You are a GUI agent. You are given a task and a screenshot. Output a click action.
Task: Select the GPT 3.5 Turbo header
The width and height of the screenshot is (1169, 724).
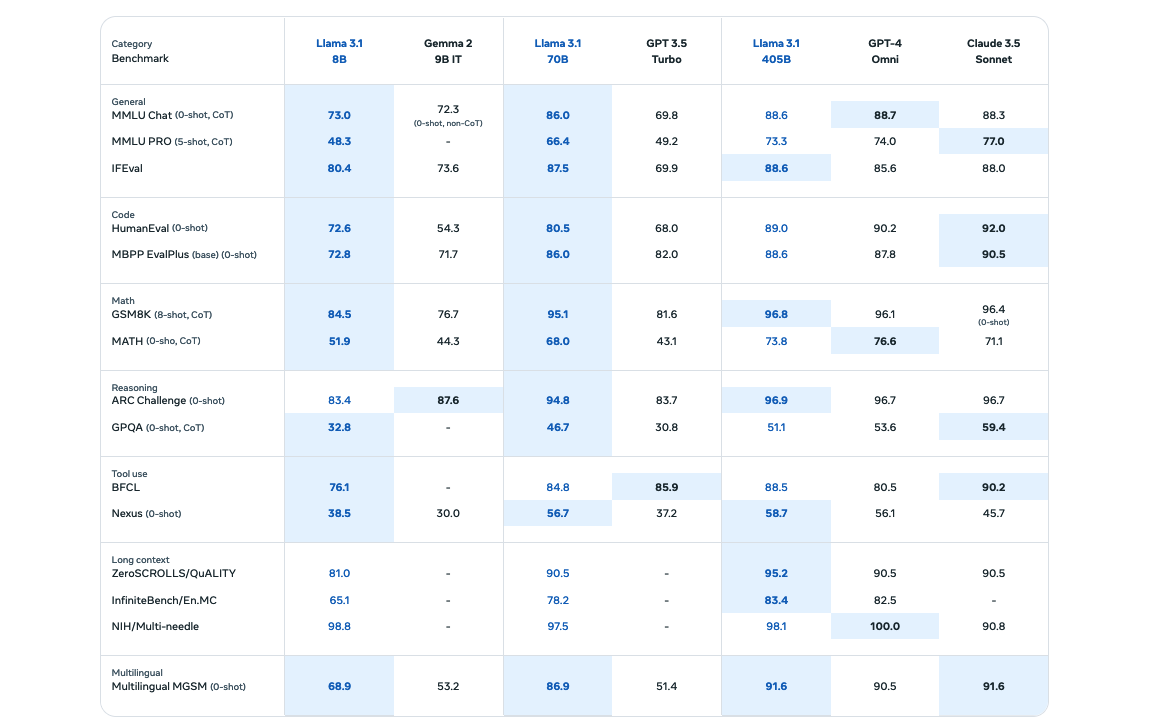[667, 51]
